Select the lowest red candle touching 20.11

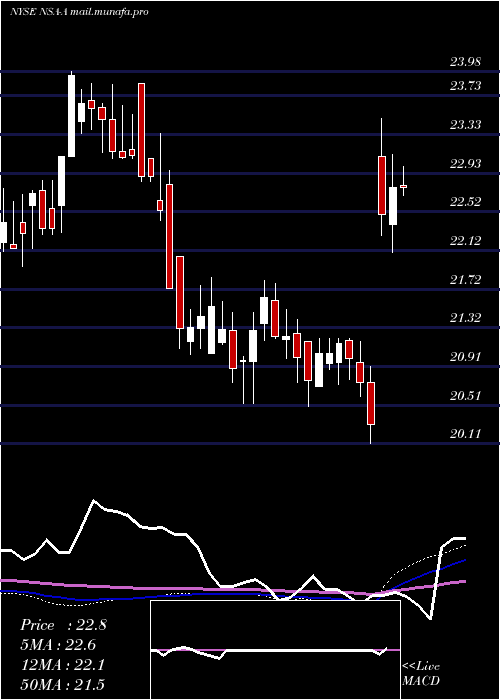pos(371,403)
